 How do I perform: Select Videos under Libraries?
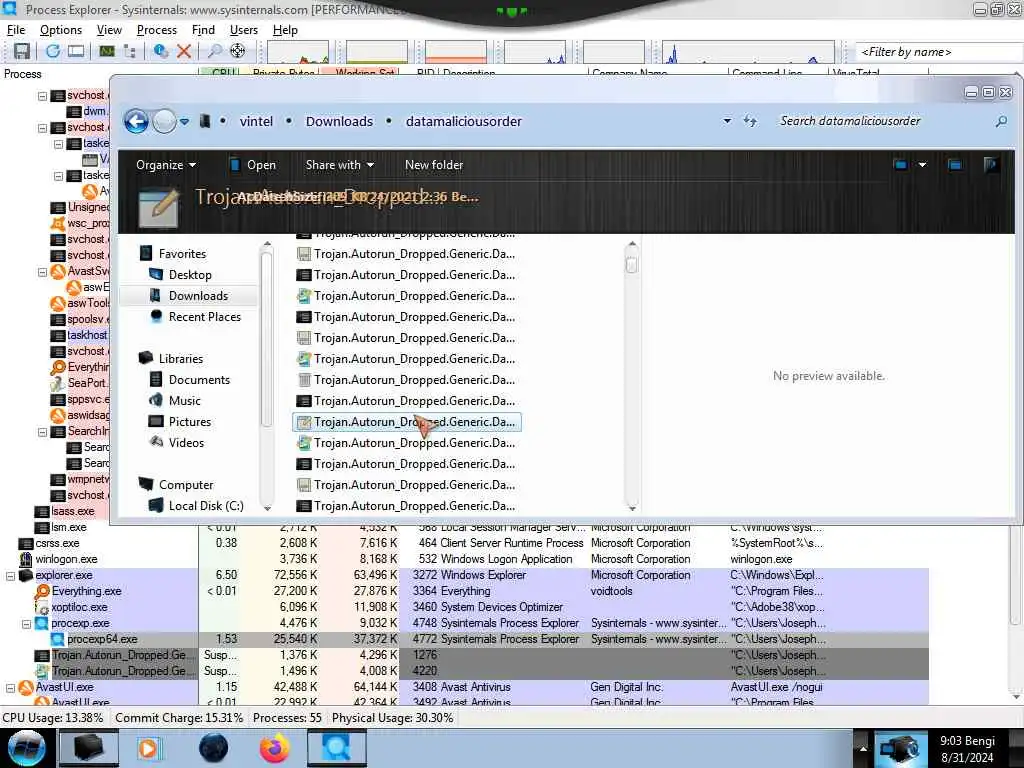point(186,443)
